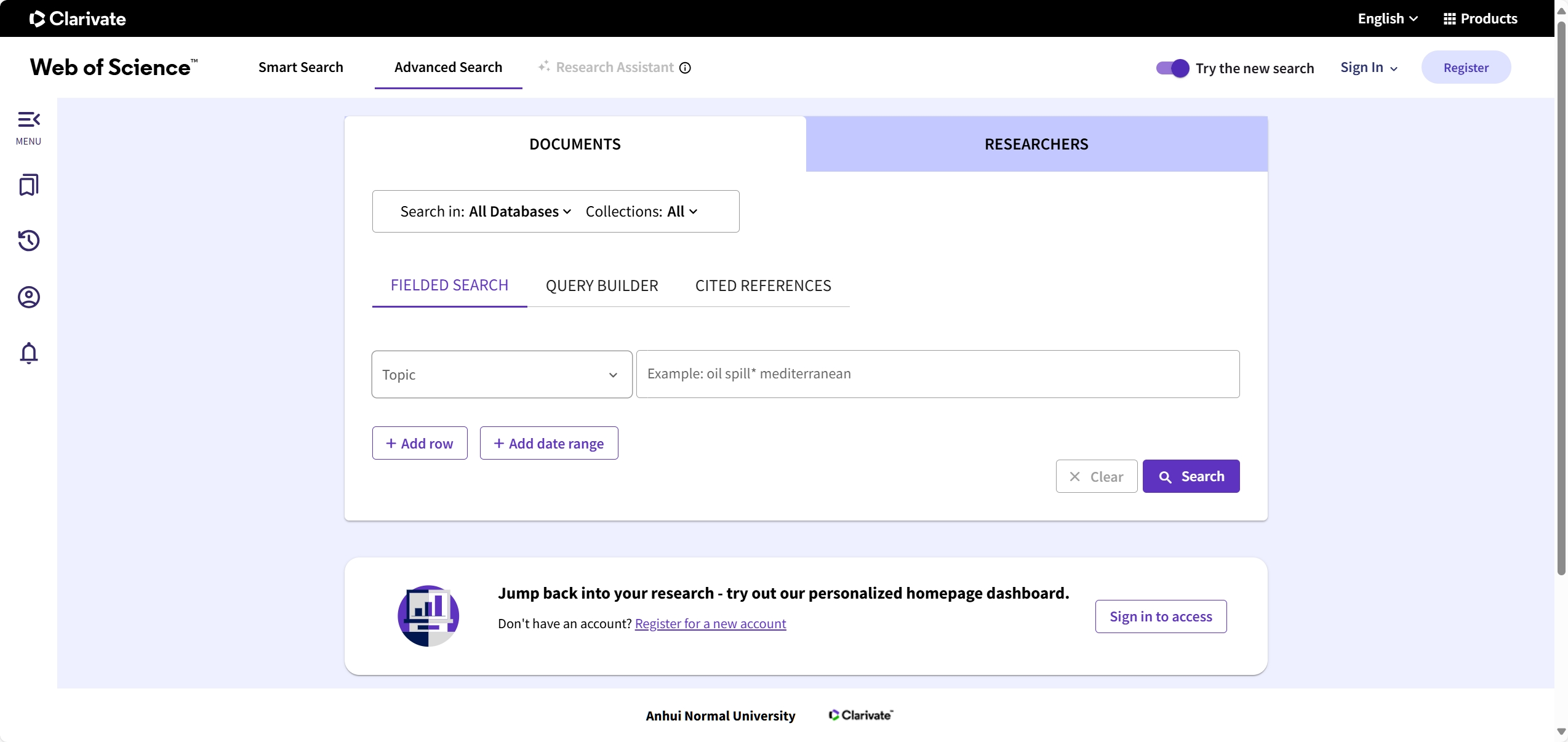Select the QUERY BUILDER tab

(x=602, y=285)
